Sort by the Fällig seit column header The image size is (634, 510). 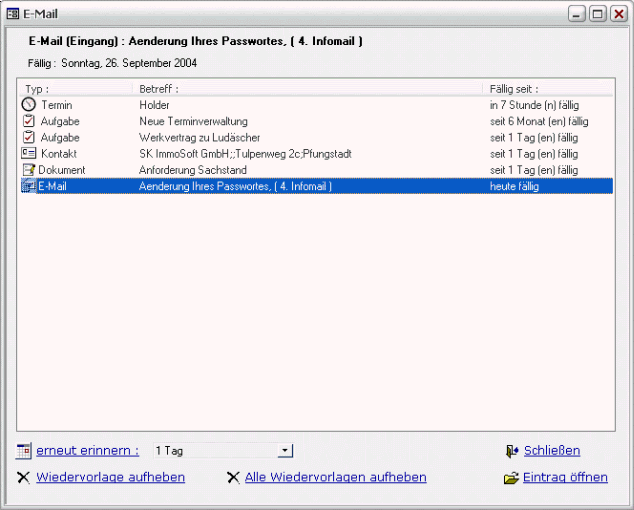click(x=516, y=89)
